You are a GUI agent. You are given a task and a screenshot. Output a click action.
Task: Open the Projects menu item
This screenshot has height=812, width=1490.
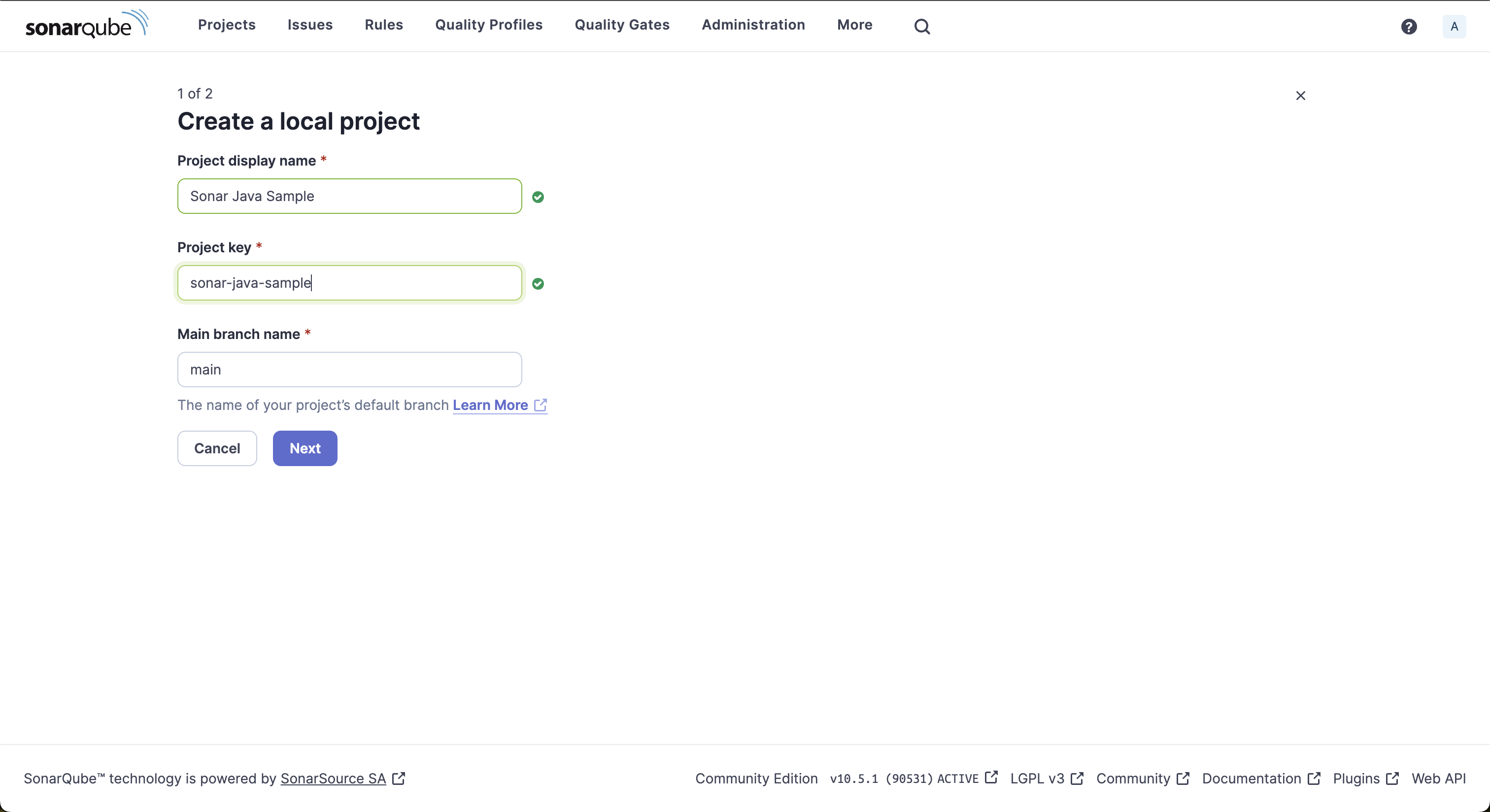pos(227,25)
